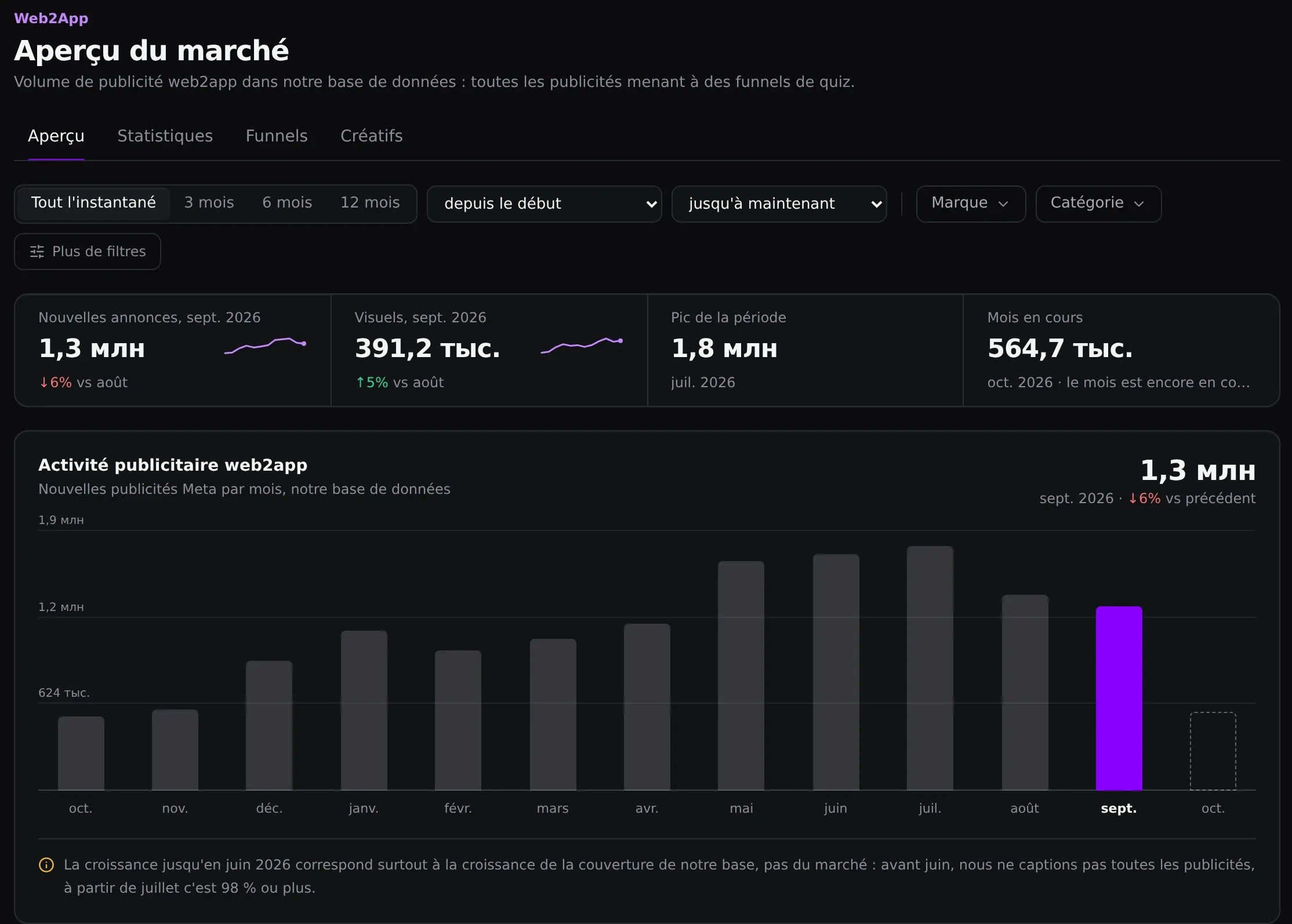
Task: Click the juil. peak bar
Action: pos(930,668)
